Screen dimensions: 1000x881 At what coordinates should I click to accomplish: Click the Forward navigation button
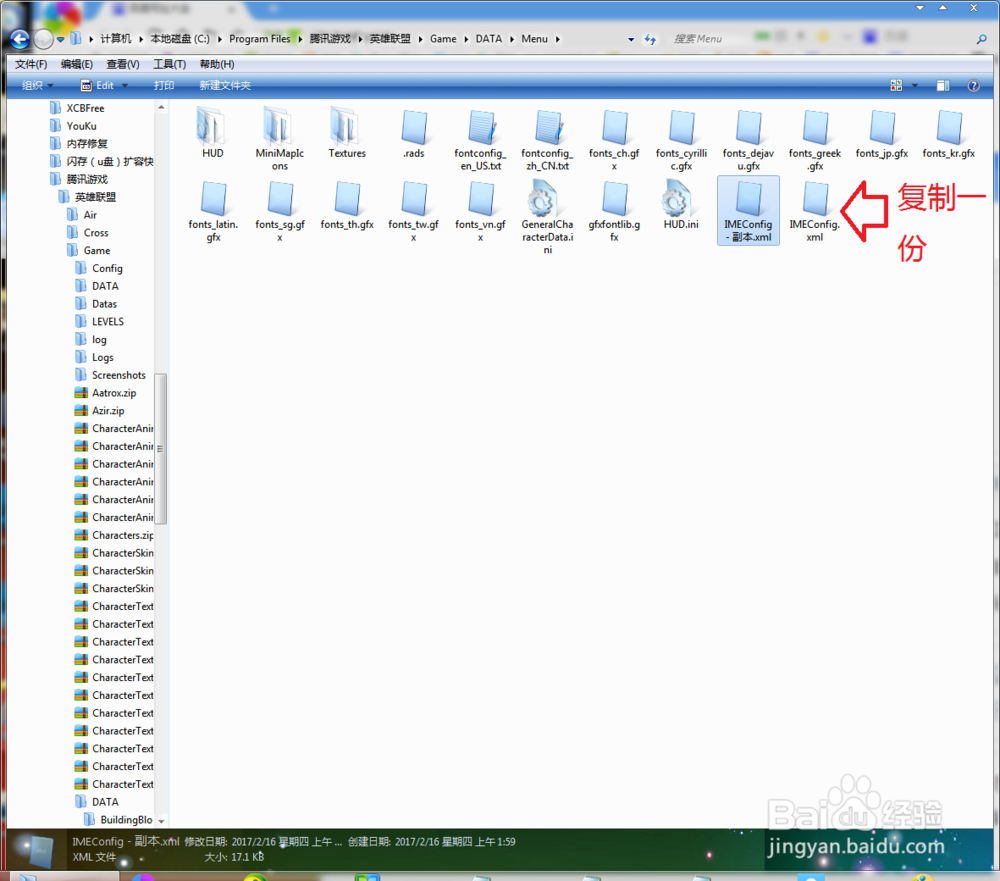(x=43, y=40)
